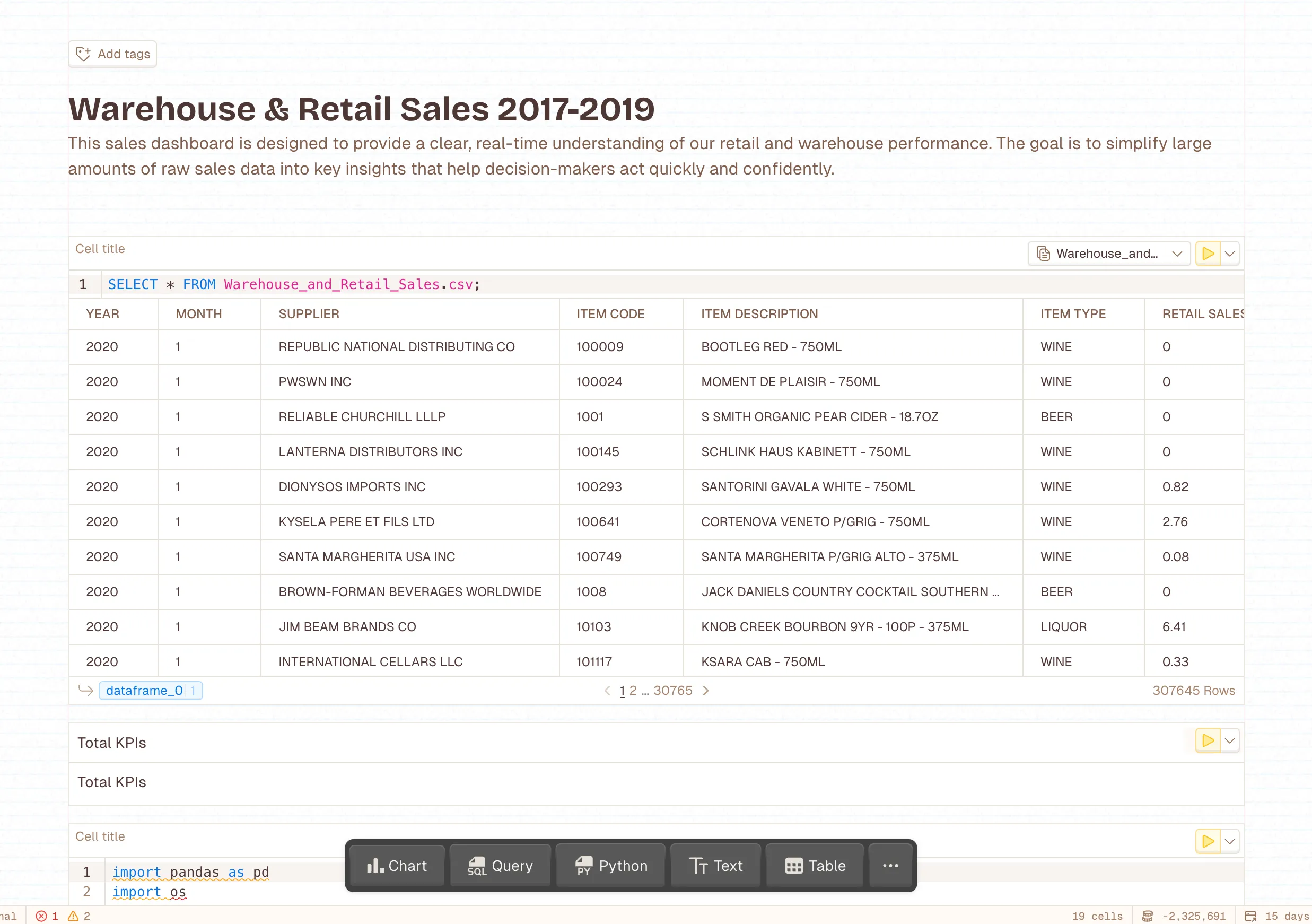Expand run options for SQL cell
This screenshot has width=1312, height=924.
click(1230, 253)
